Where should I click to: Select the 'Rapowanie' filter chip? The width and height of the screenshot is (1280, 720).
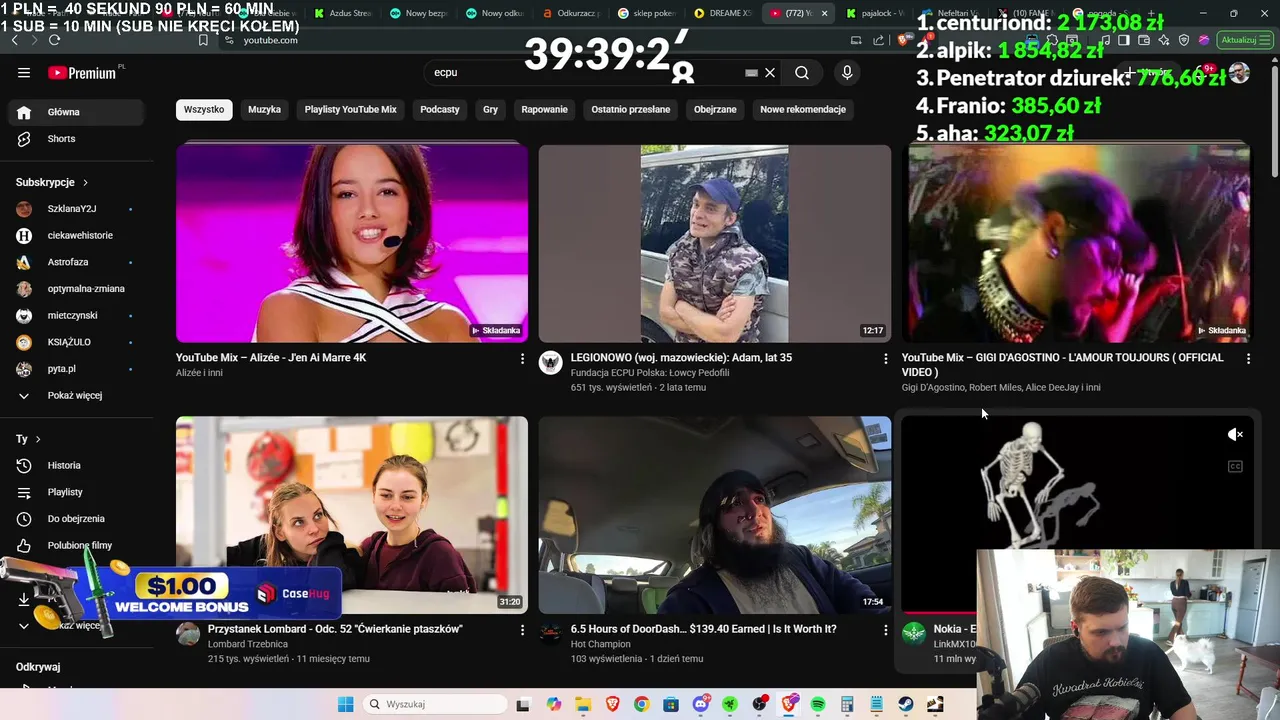point(544,109)
